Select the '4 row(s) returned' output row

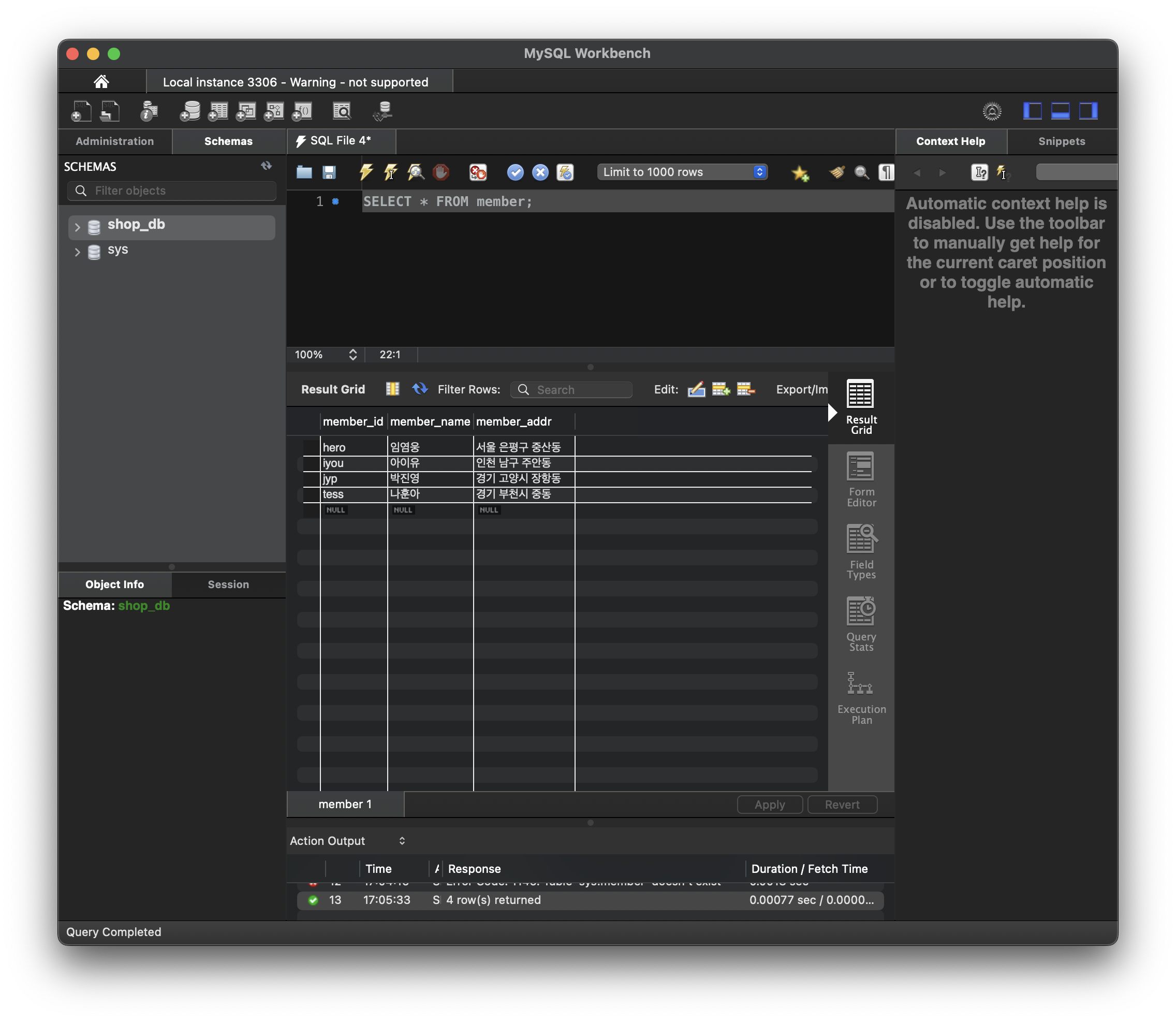click(x=590, y=900)
